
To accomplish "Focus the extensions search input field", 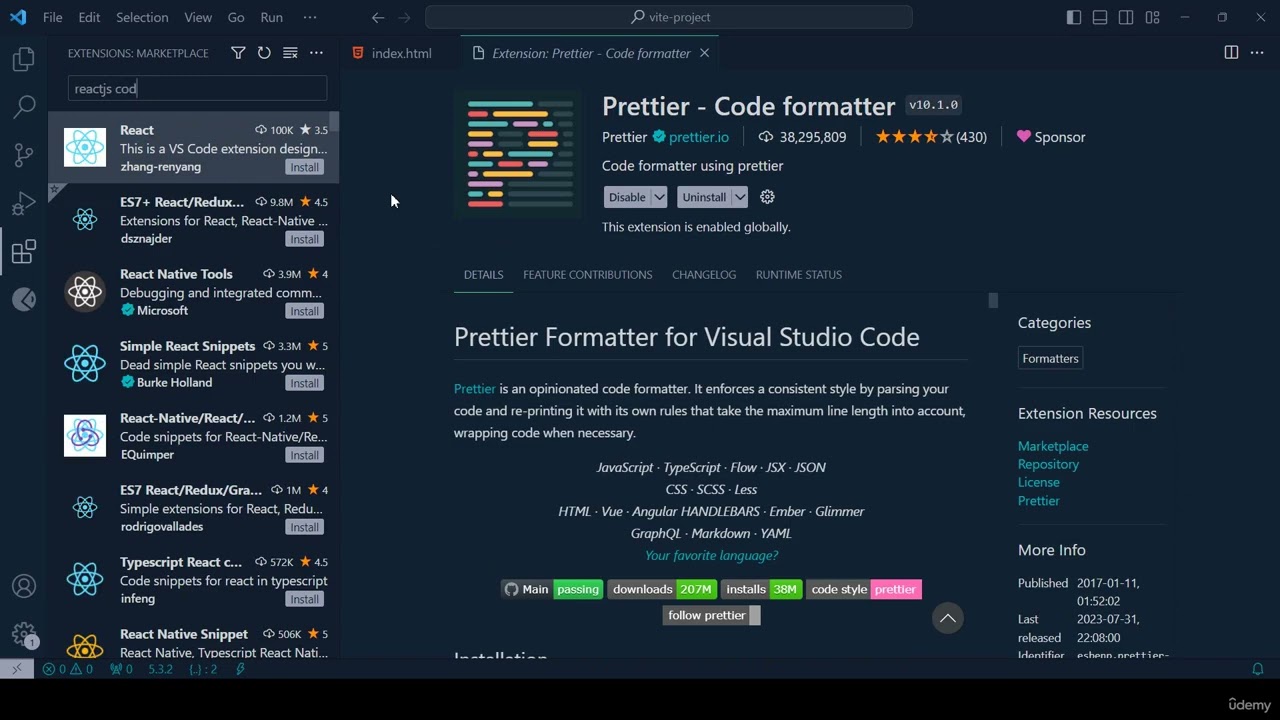I will click(x=197, y=88).
